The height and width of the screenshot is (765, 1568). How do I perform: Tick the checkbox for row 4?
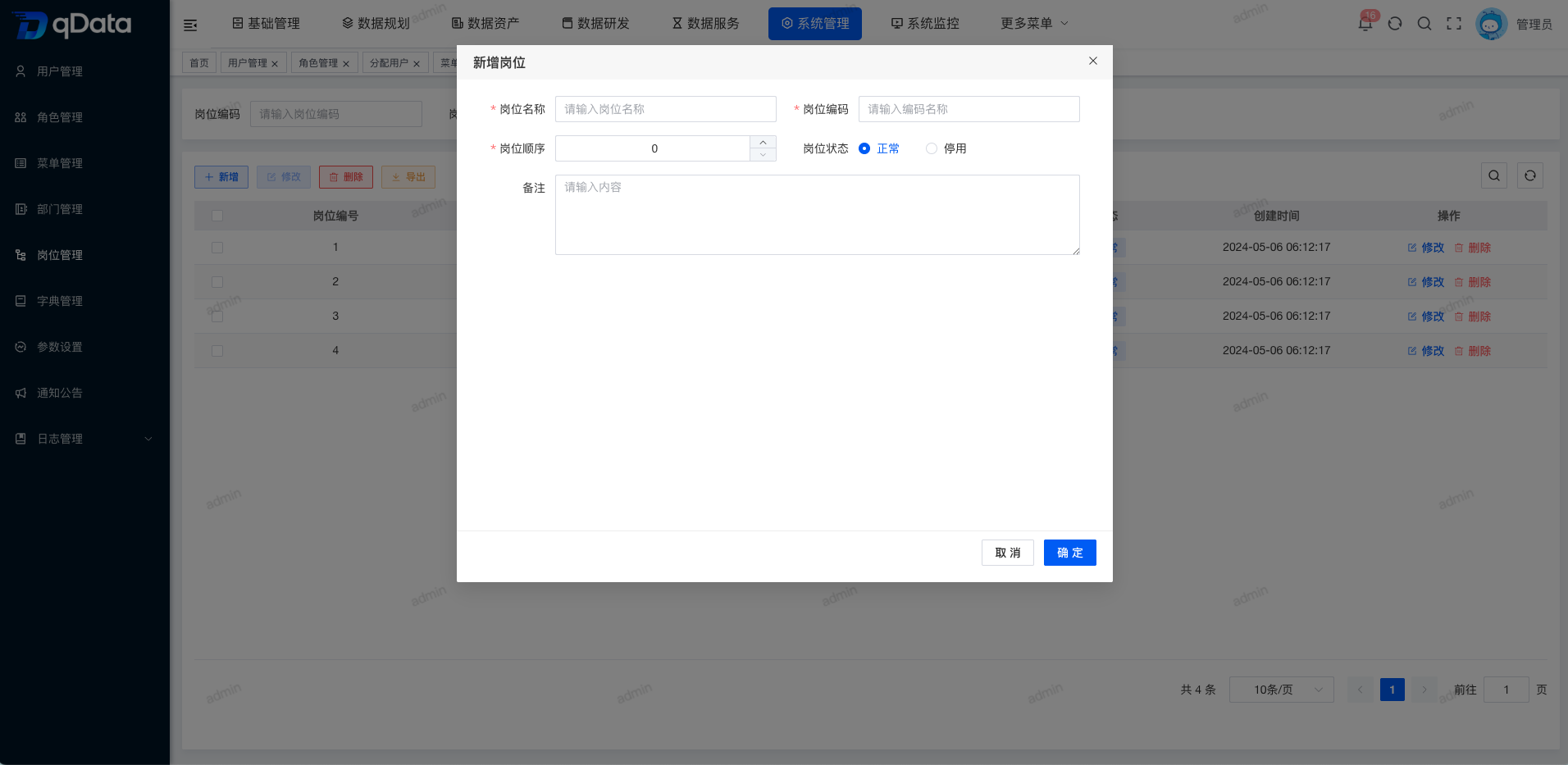[x=217, y=351]
